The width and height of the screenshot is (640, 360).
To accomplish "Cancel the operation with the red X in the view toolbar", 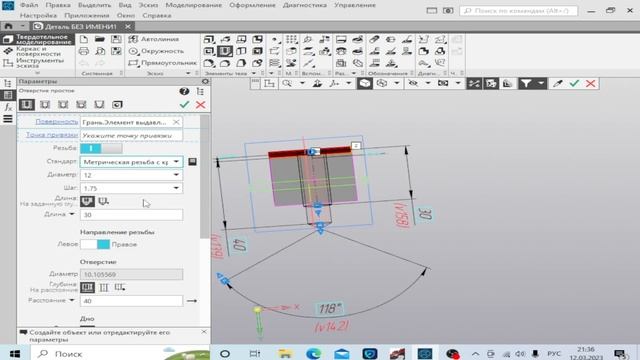I will 590,84.
